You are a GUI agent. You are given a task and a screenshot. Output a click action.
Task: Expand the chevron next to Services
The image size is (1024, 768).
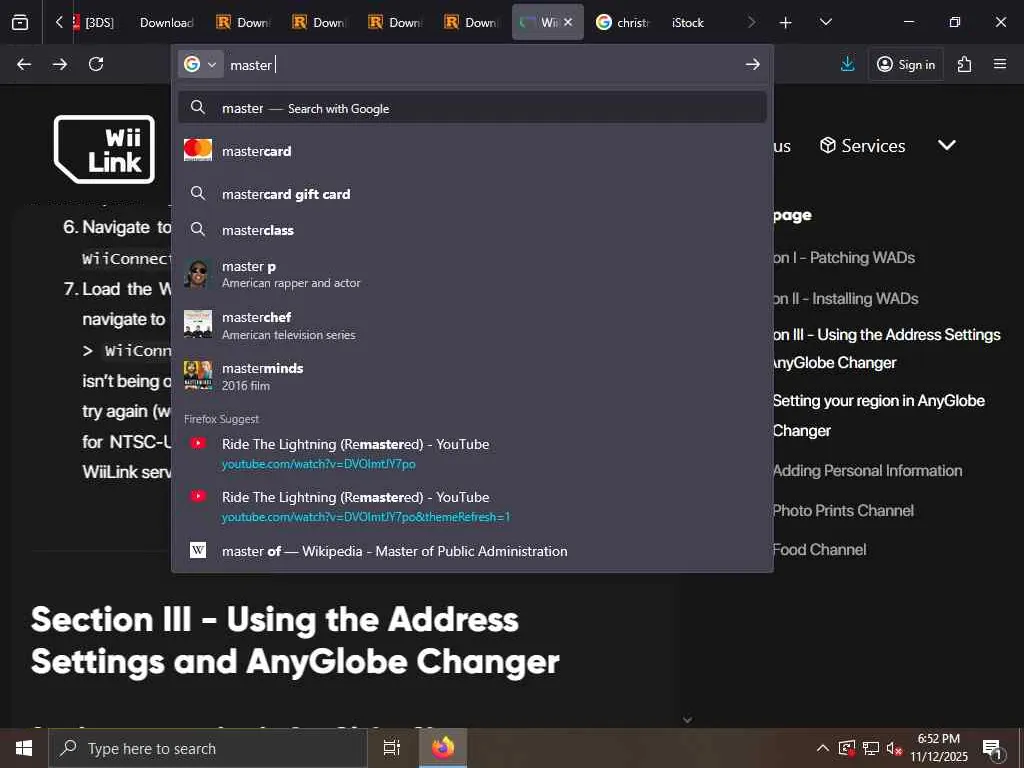coord(947,145)
